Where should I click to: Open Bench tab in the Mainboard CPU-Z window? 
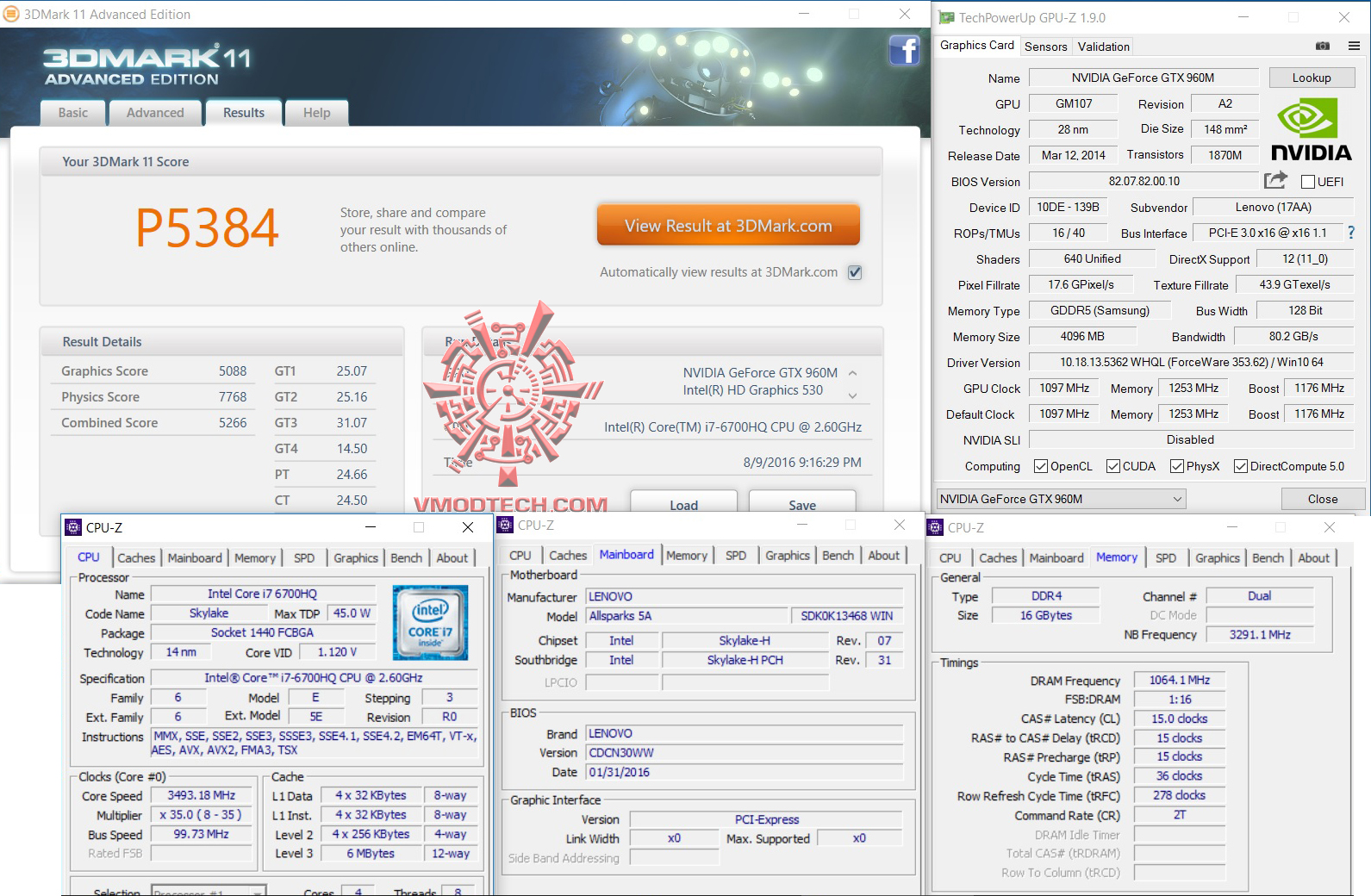(838, 556)
